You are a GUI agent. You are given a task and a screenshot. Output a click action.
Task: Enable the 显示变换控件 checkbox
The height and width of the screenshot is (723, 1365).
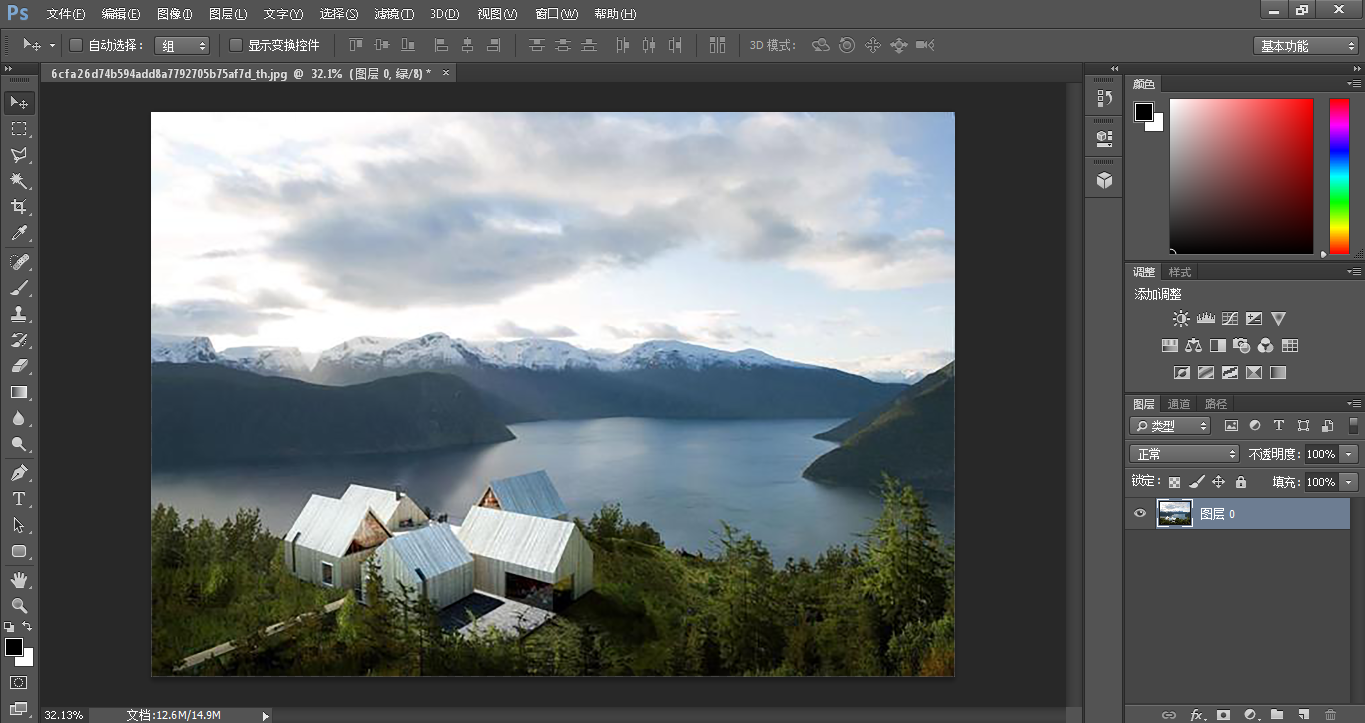pos(236,45)
